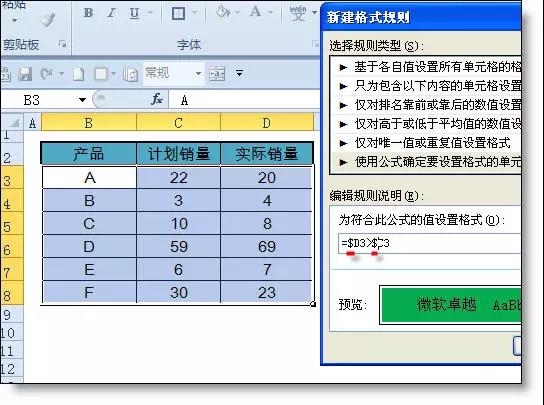Click the format painter brush icon

click(x=48, y=19)
